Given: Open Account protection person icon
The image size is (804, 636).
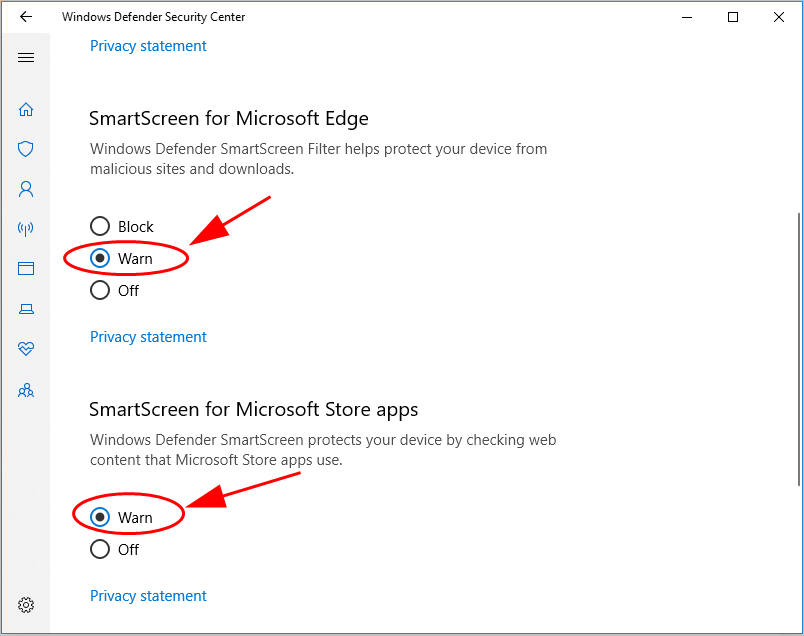Looking at the screenshot, I should [26, 188].
